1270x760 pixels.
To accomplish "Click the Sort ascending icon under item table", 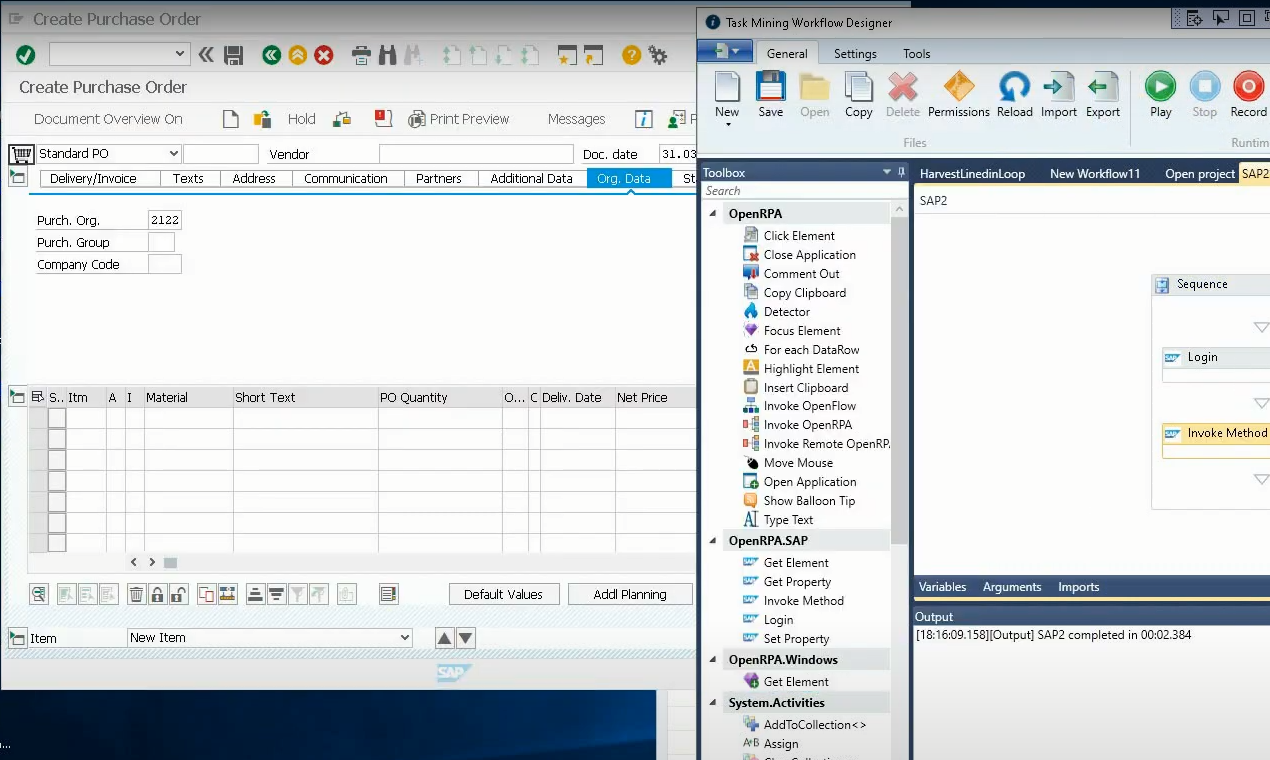I will [255, 594].
